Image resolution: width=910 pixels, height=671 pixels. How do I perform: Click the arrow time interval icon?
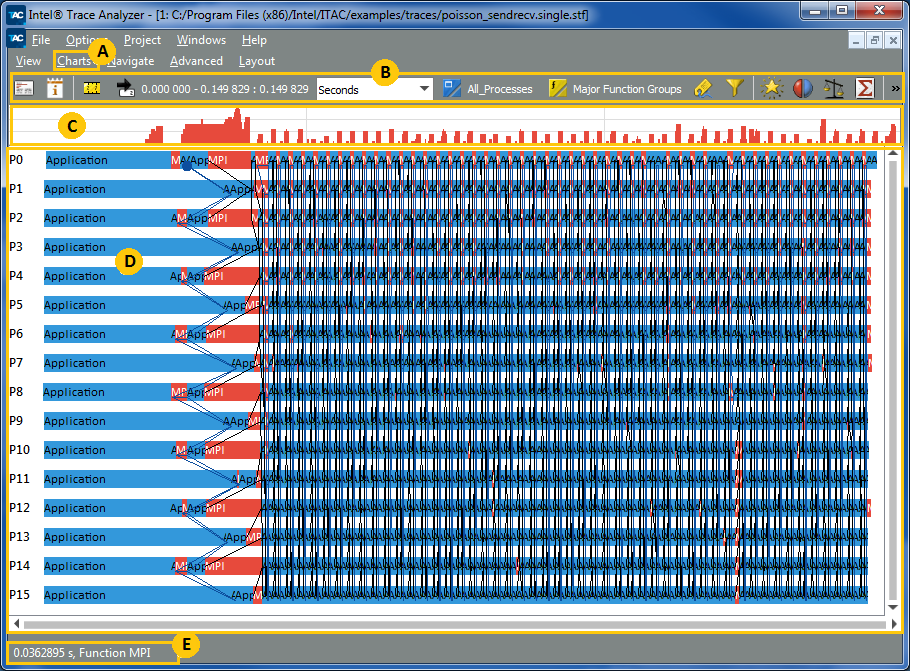125,89
